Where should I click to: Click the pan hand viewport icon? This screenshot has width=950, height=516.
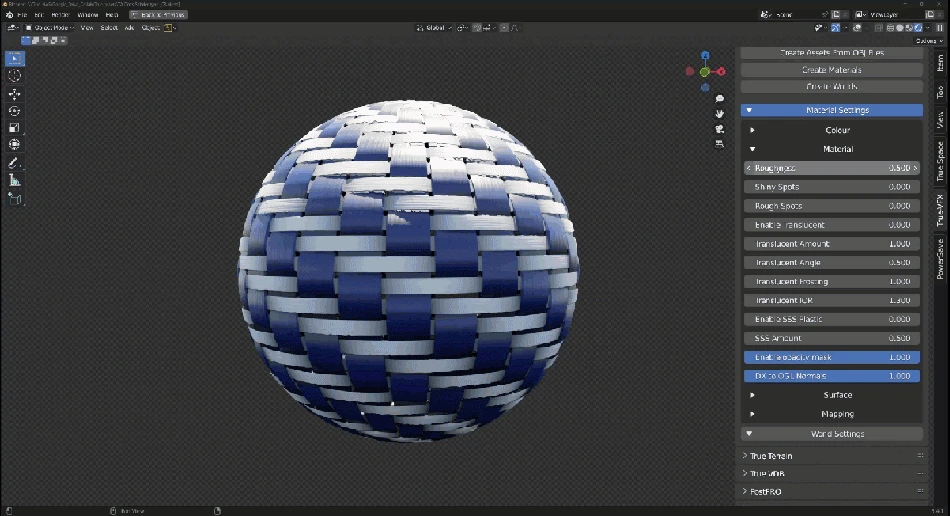coord(719,114)
